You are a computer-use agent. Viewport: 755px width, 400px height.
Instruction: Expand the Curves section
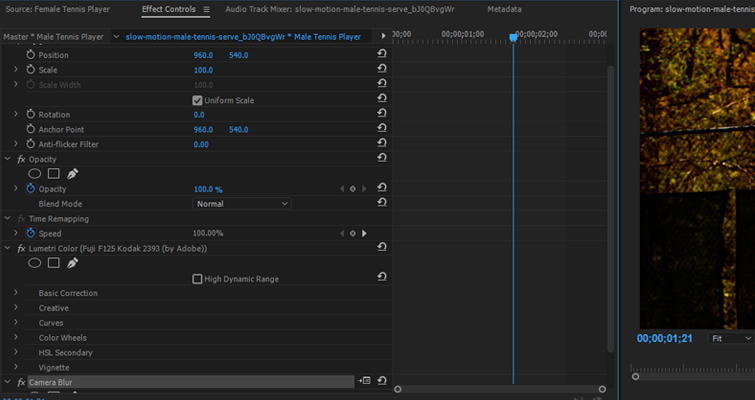pyautogui.click(x=15, y=323)
